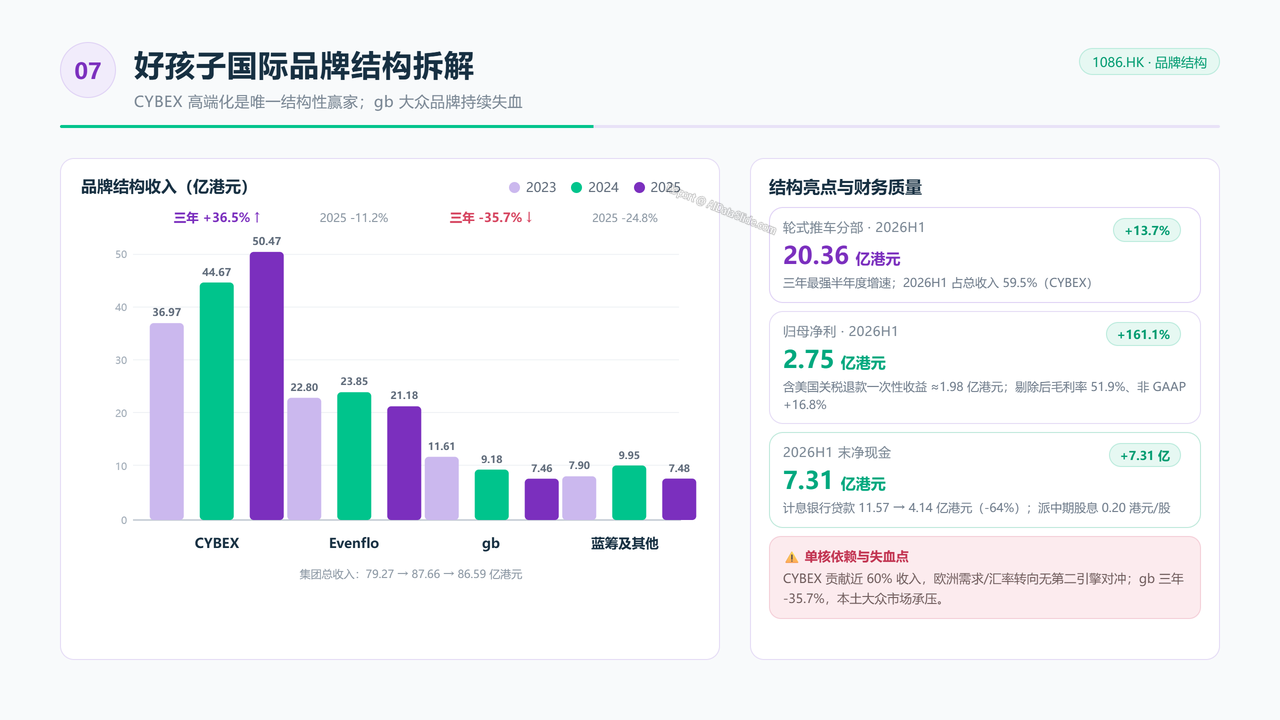Screen dimensions: 1280x720
Task: Toggle the 2025 legend swatch
Action: pyautogui.click(x=639, y=187)
